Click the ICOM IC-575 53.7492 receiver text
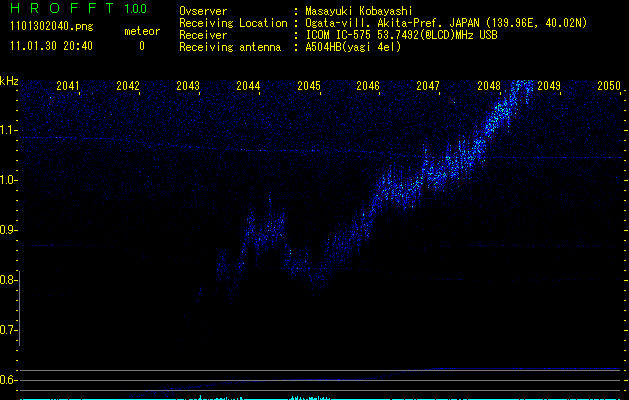 [401, 35]
